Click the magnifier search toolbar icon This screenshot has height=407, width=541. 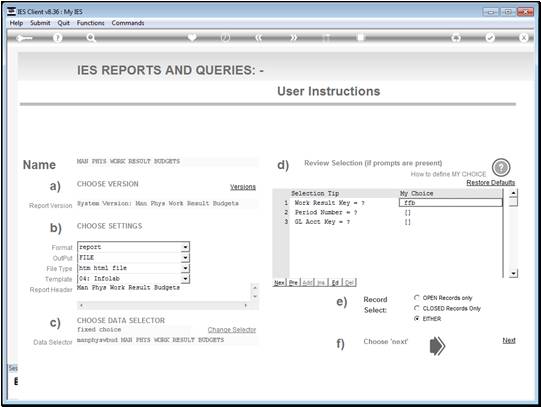coord(91,38)
